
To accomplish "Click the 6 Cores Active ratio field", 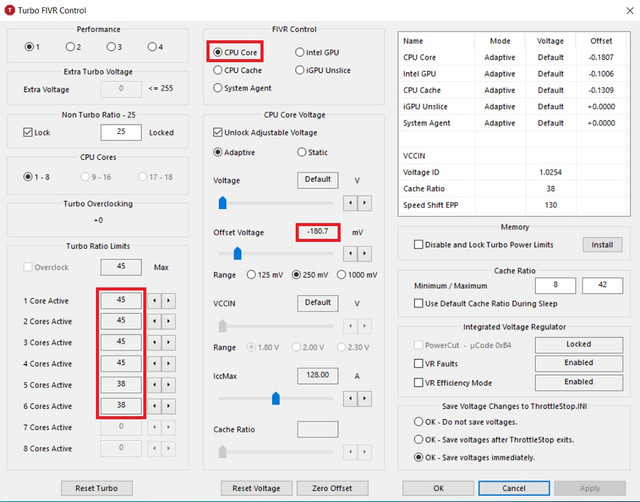I will point(121,406).
